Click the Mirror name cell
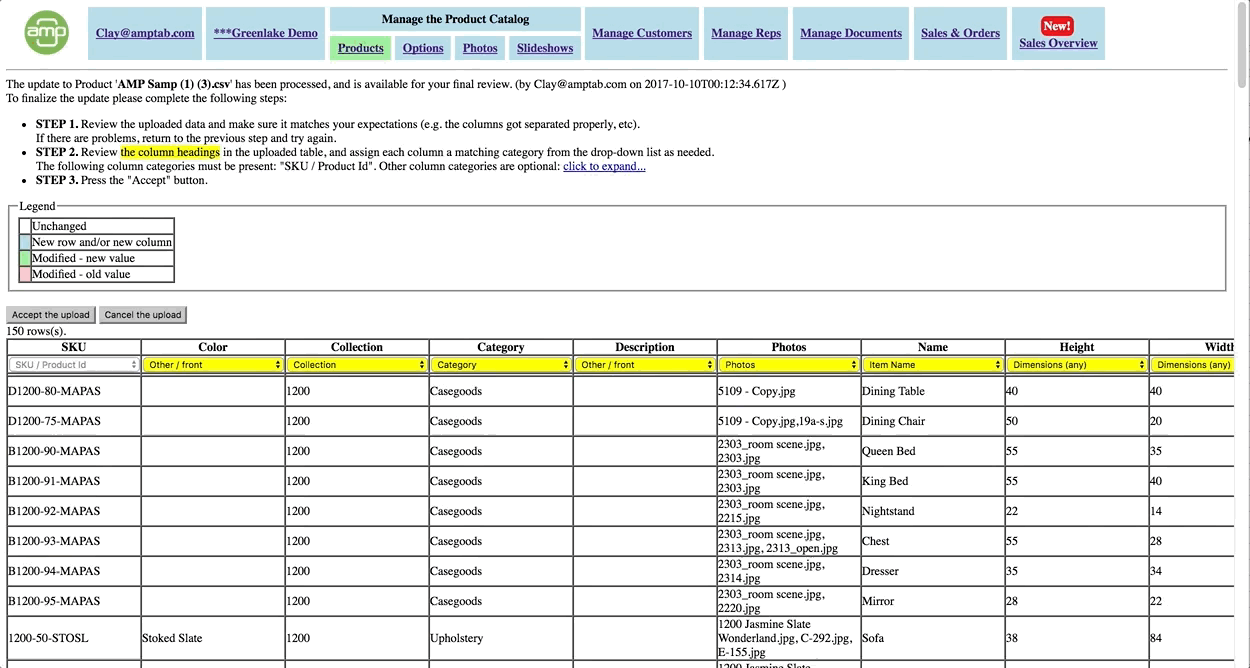Screen dimensions: 1250x668 click(933, 601)
